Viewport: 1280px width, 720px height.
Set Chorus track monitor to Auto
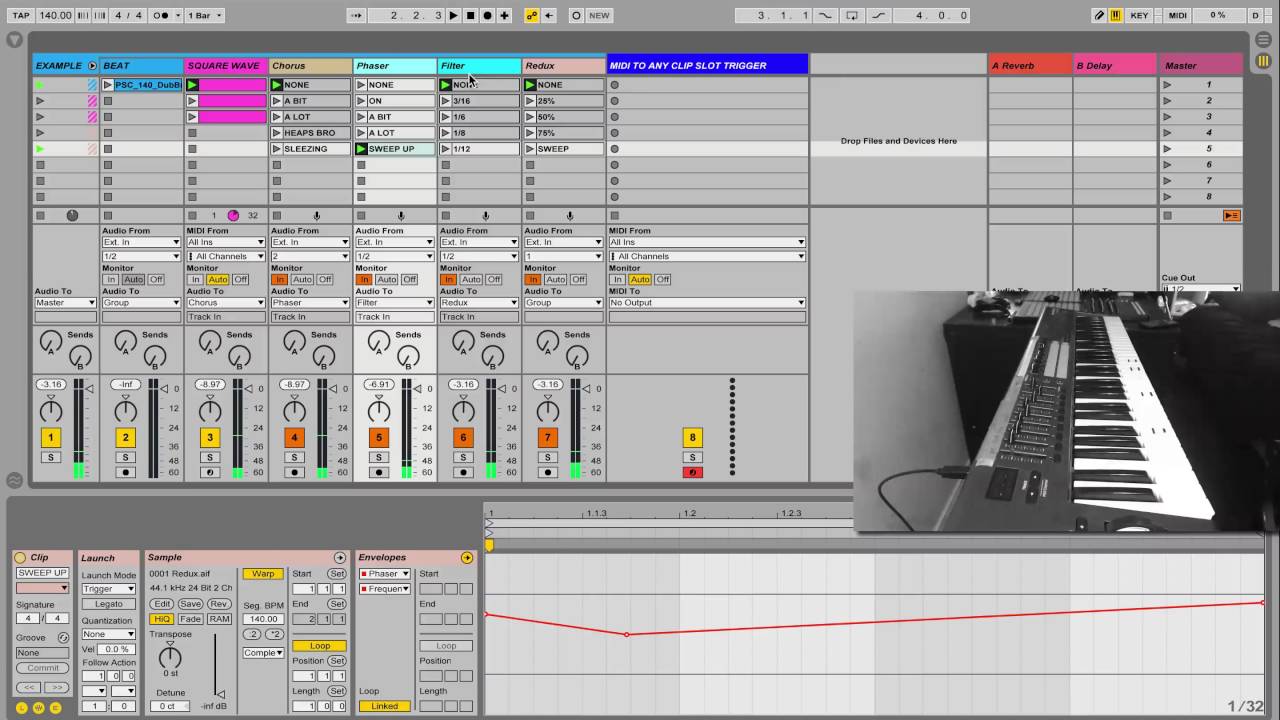302,280
